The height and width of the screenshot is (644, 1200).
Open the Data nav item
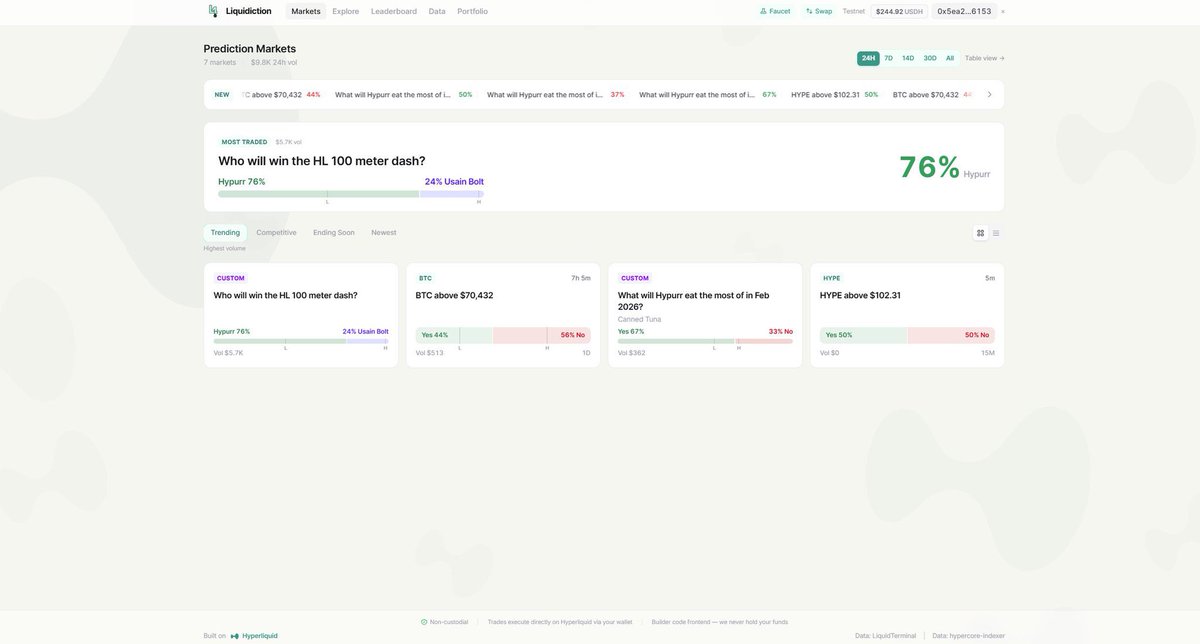point(437,11)
